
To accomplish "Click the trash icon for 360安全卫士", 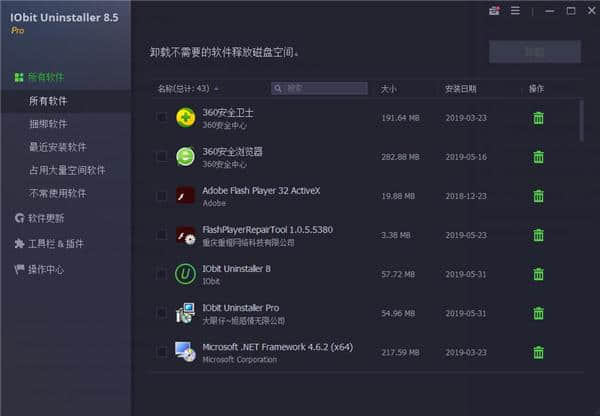I will 538,118.
